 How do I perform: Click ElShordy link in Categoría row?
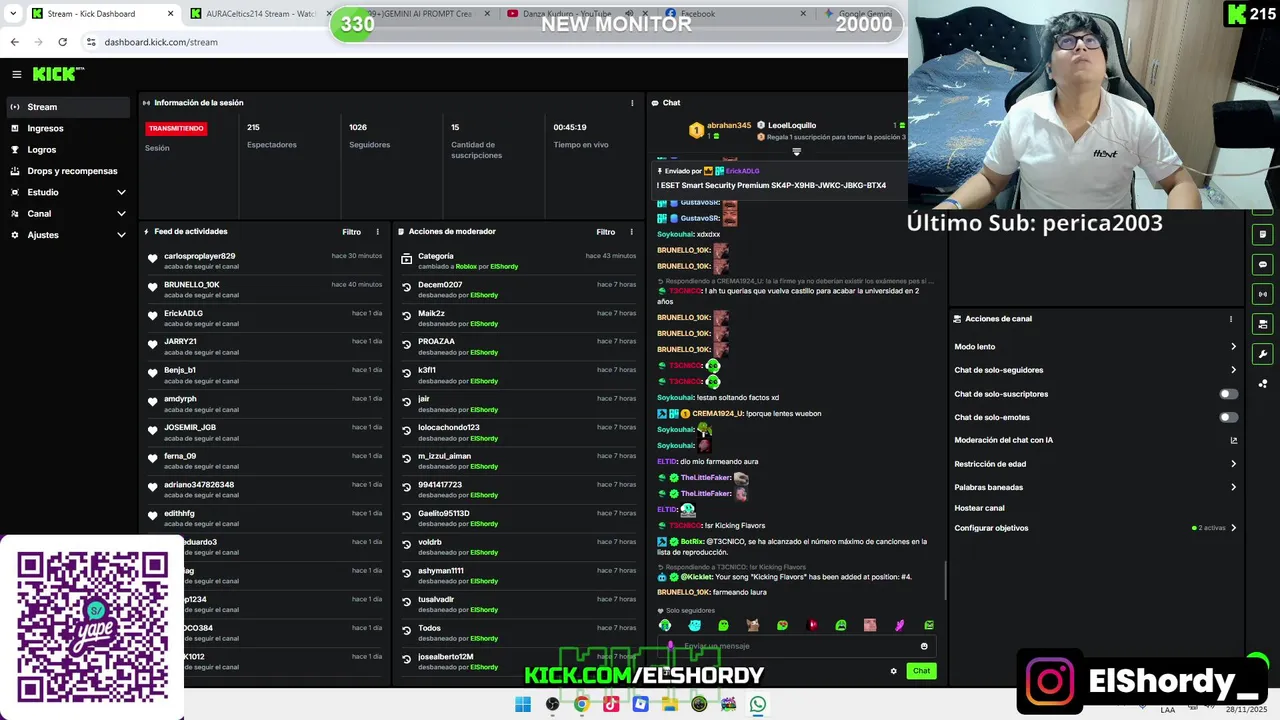504,267
